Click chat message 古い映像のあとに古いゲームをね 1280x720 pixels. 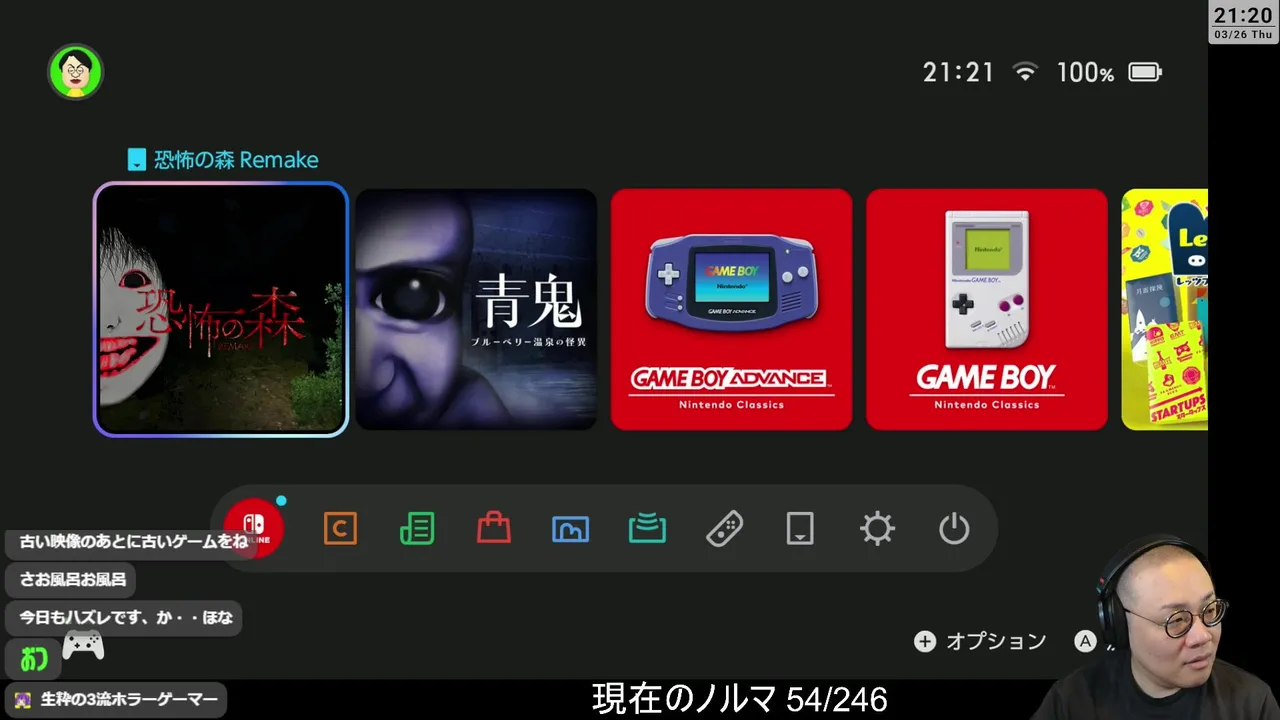tap(133, 541)
